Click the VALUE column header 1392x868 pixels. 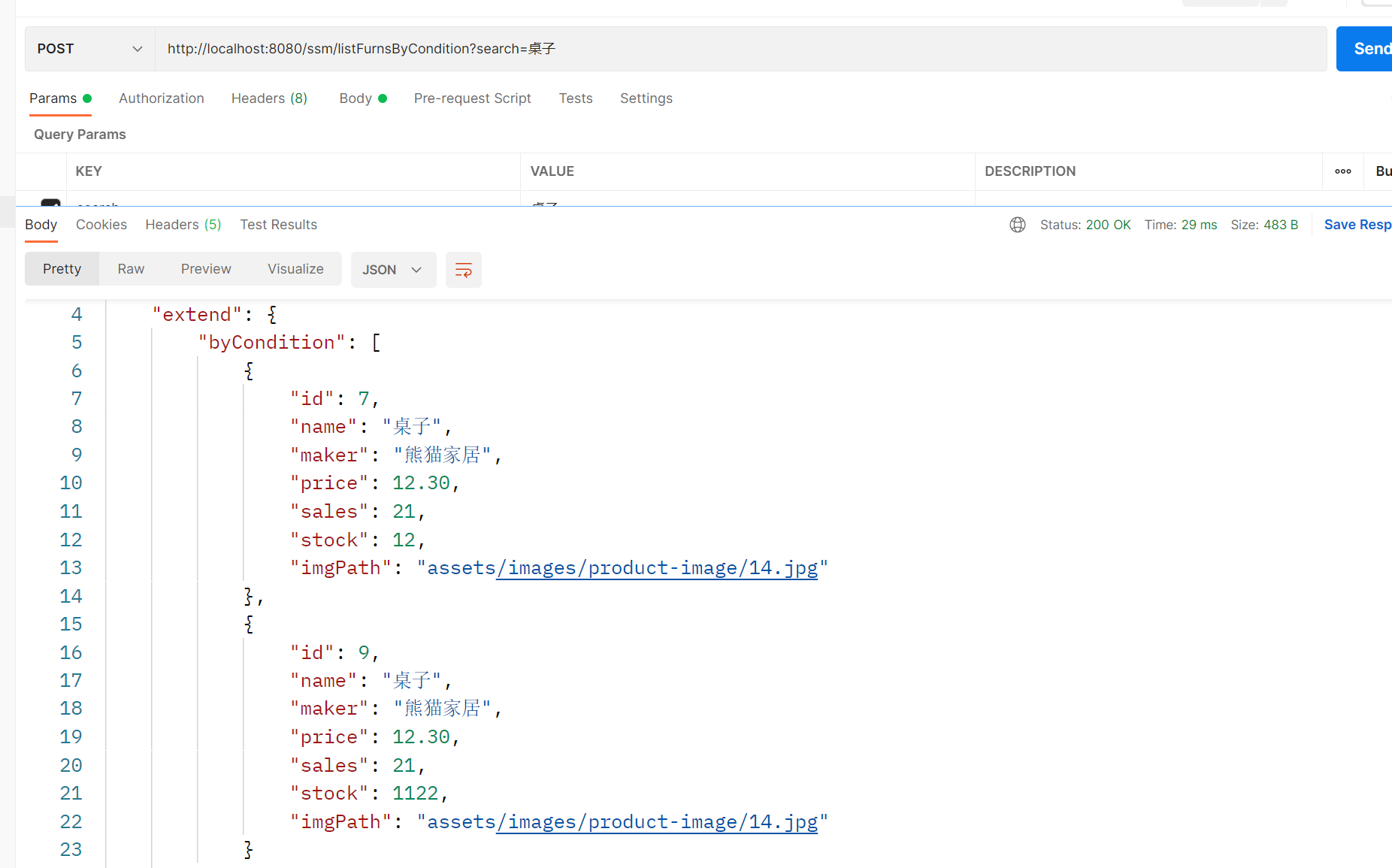point(552,171)
